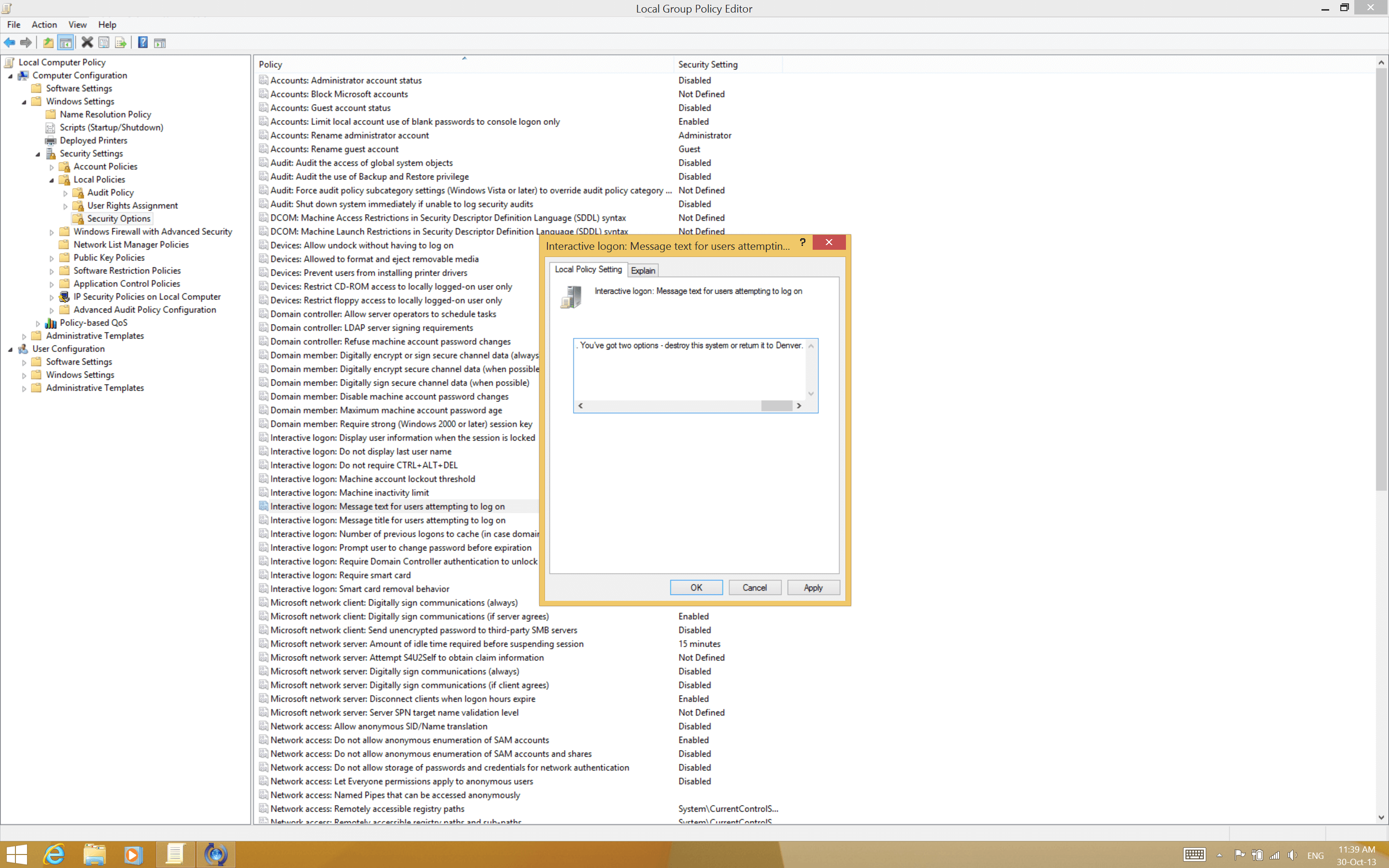1389x868 pixels.
Task: Open the File menu
Action: [x=14, y=25]
